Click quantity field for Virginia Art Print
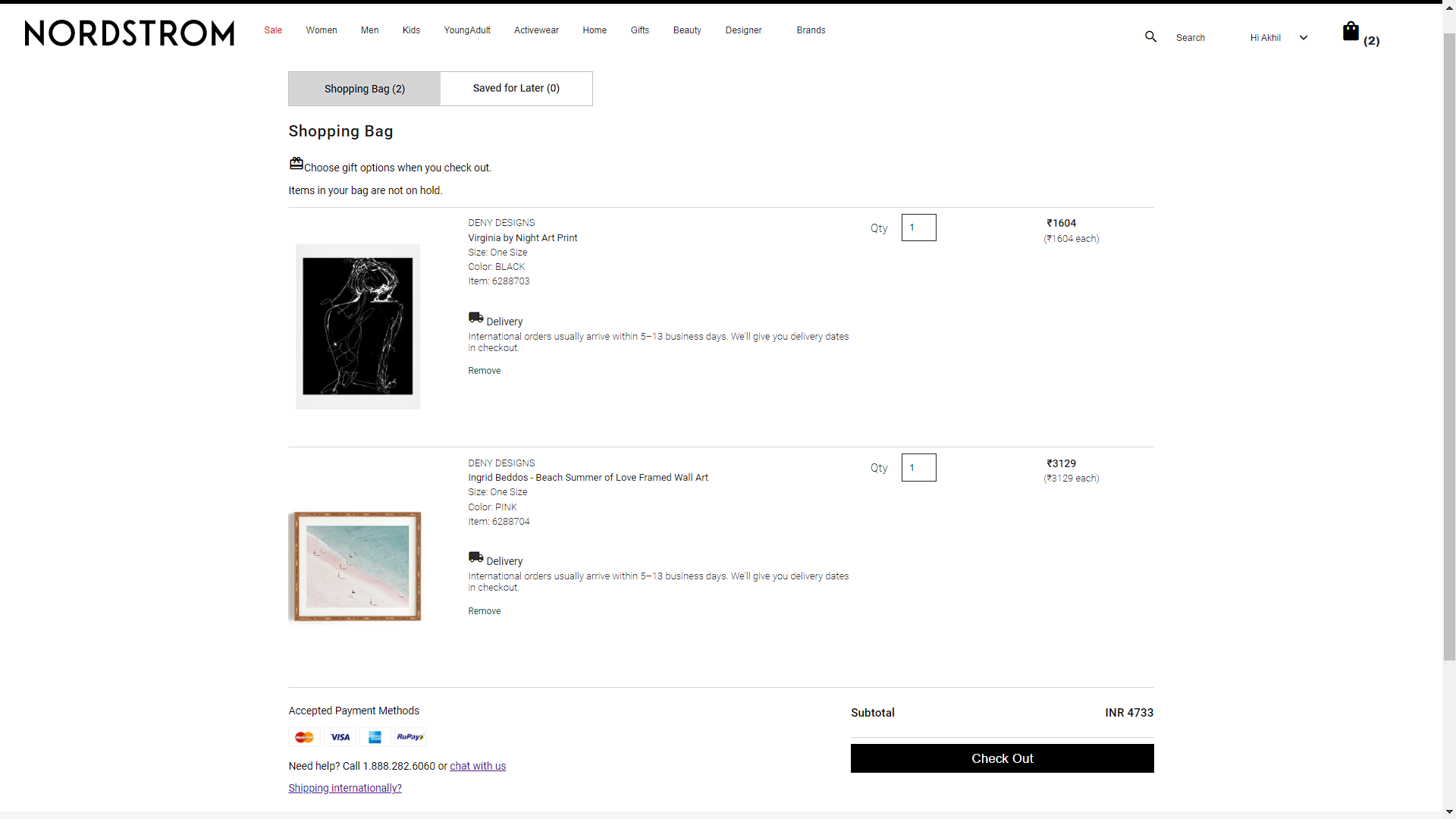 click(918, 227)
